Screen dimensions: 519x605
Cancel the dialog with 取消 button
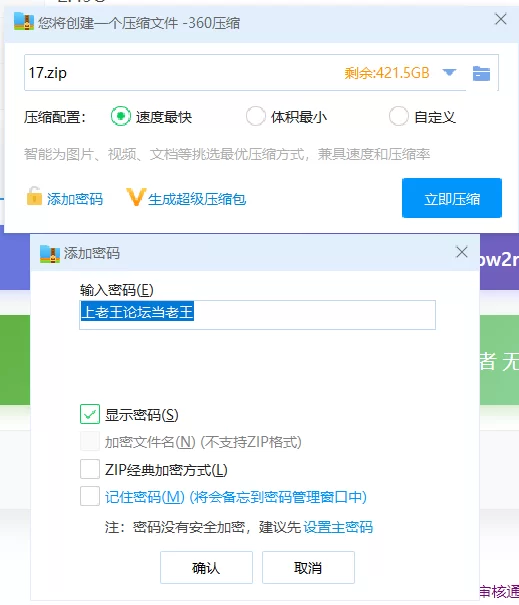[308, 568]
